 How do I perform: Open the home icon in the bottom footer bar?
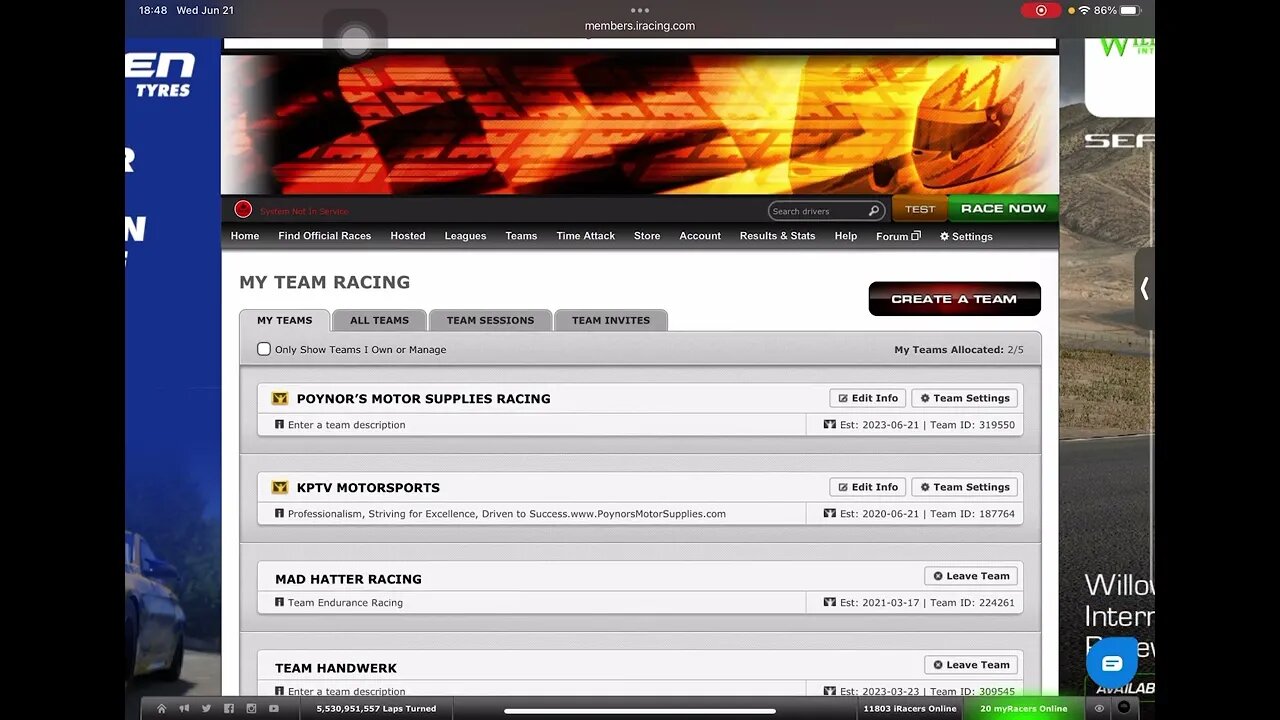tap(161, 708)
